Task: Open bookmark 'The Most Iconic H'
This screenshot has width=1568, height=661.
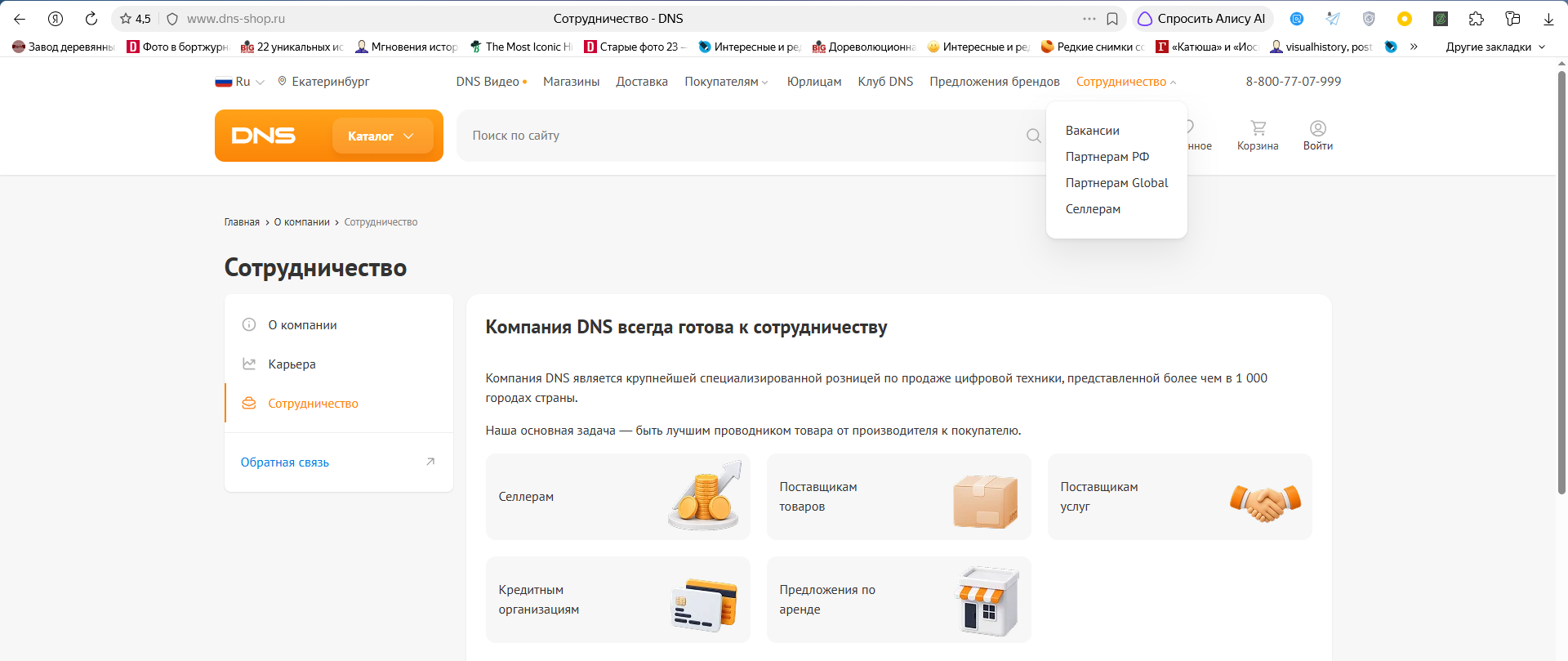Action: [x=521, y=47]
